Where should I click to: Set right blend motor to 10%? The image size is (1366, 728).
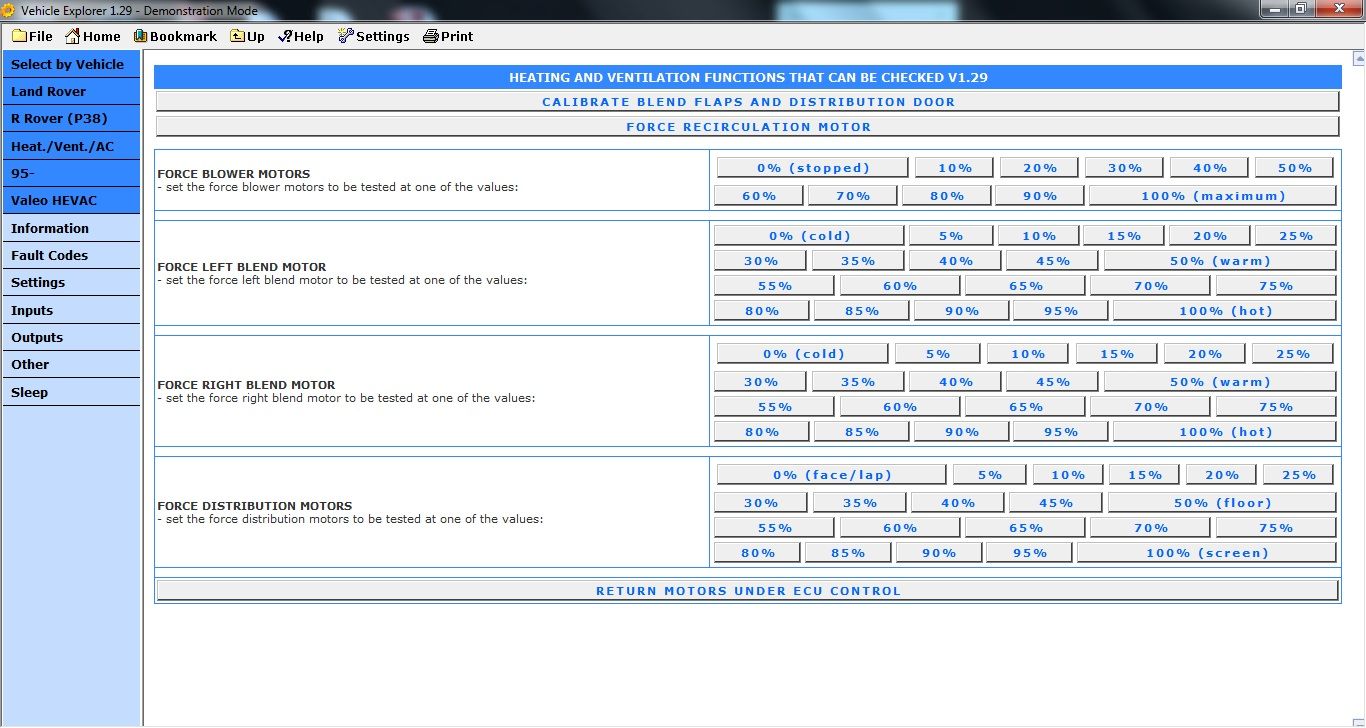[x=1027, y=354]
